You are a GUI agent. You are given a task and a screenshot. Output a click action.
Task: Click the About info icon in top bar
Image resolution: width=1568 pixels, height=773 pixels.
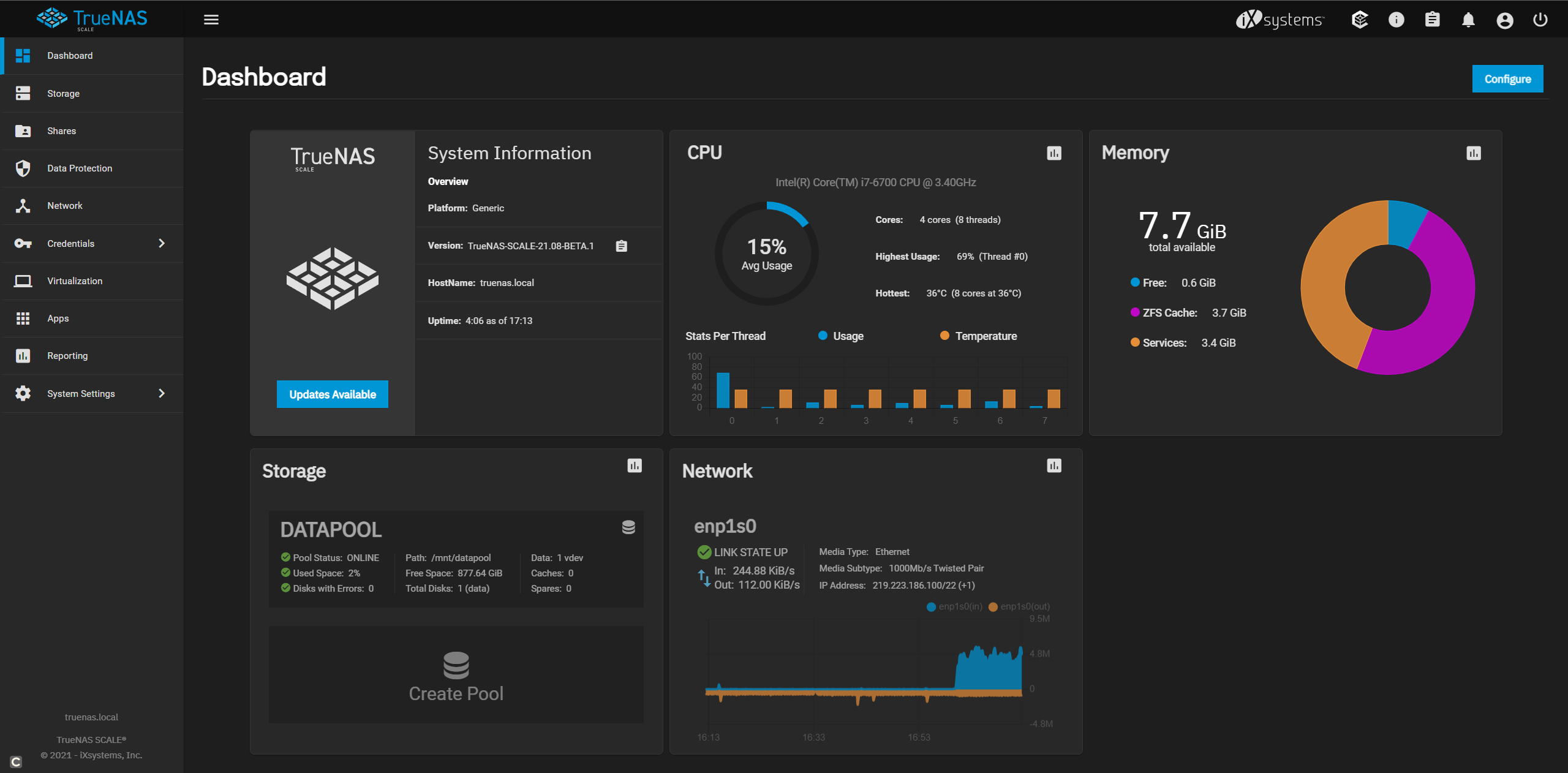coord(1396,20)
